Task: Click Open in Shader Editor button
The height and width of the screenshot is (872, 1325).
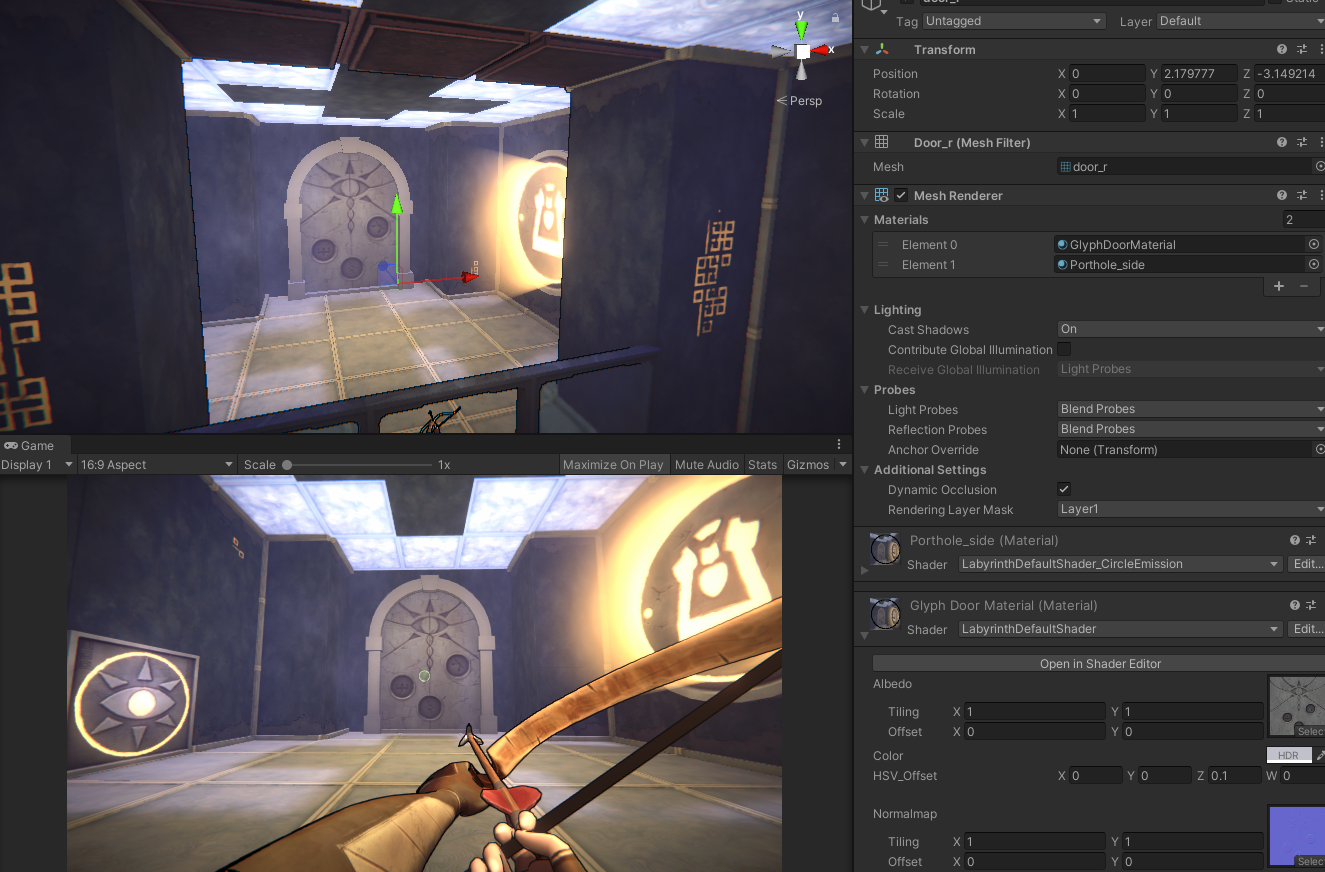Action: [x=1100, y=663]
